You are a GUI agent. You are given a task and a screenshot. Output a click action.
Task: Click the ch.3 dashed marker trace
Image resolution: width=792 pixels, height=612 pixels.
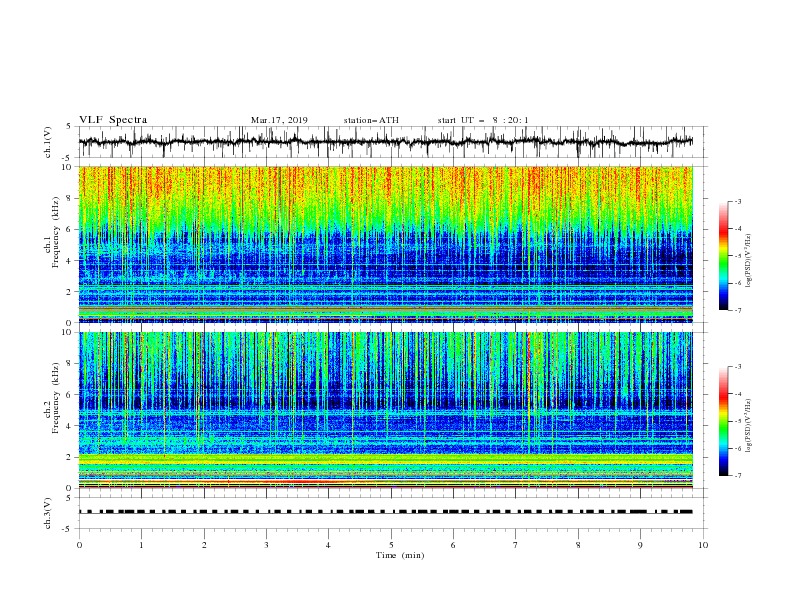point(385,512)
